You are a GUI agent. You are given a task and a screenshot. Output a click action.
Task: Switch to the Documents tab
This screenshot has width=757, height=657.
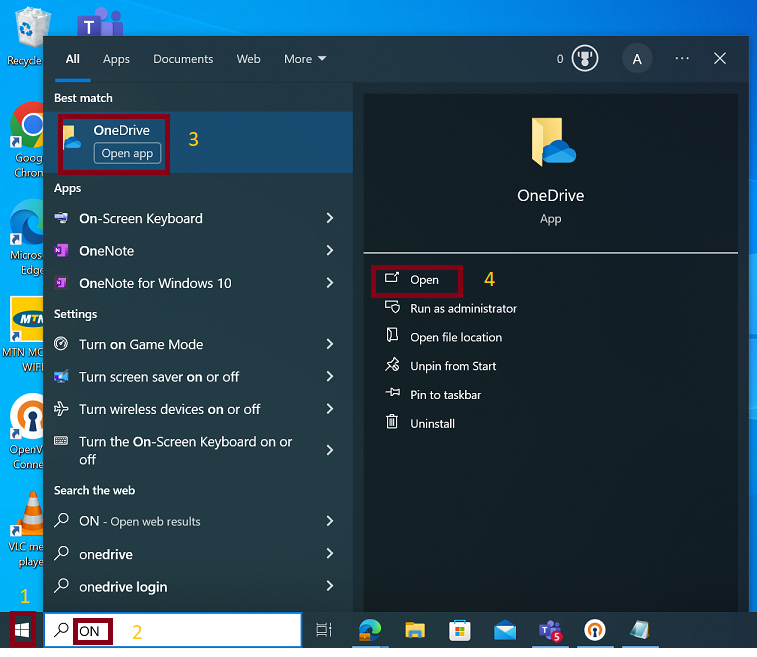point(183,59)
